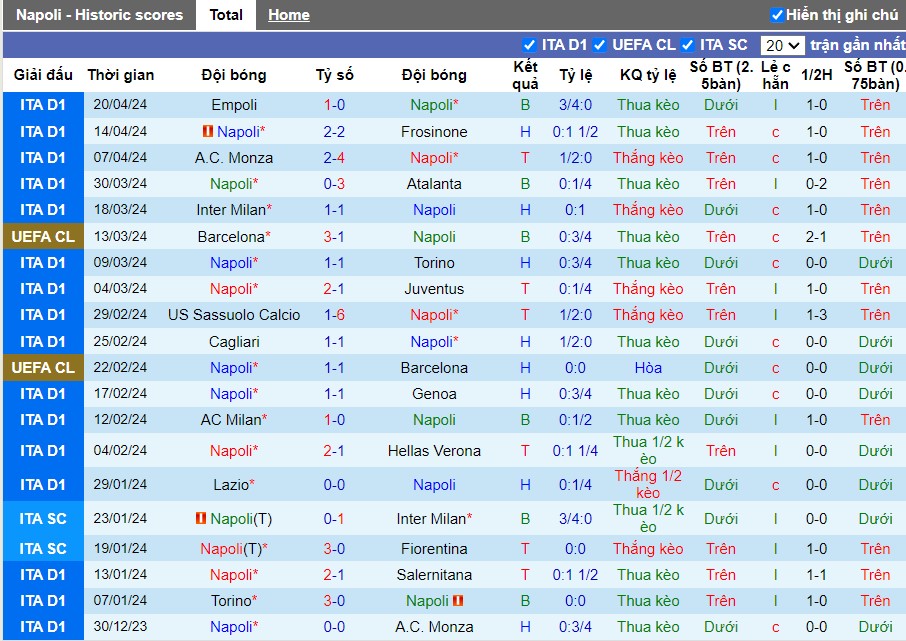Open A.C. Monza team on 07/04/24 row
The height and width of the screenshot is (641, 906).
234,158
